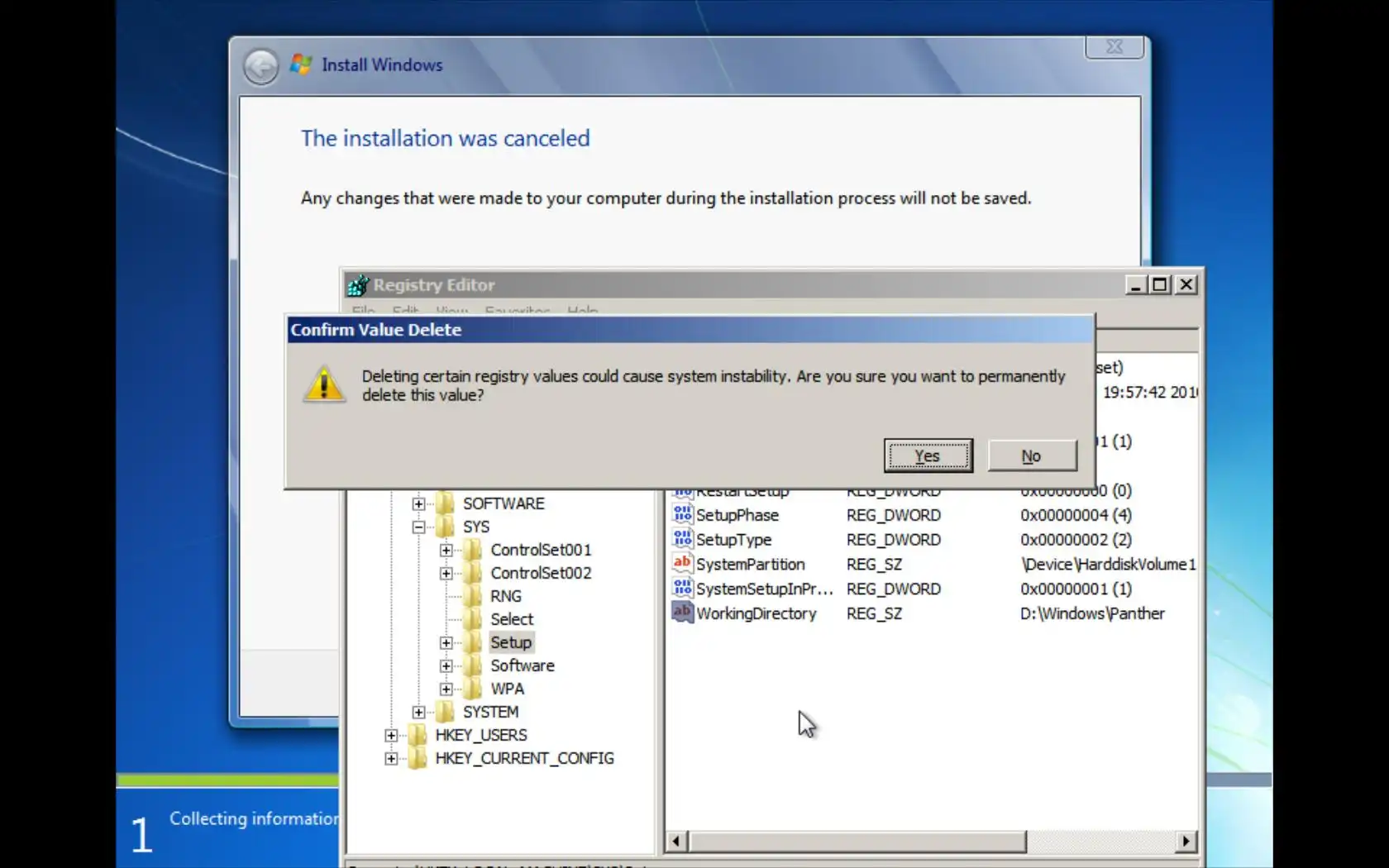Select the WorkingDirectory value name
This screenshot has height=868, width=1389.
pyautogui.click(x=756, y=614)
